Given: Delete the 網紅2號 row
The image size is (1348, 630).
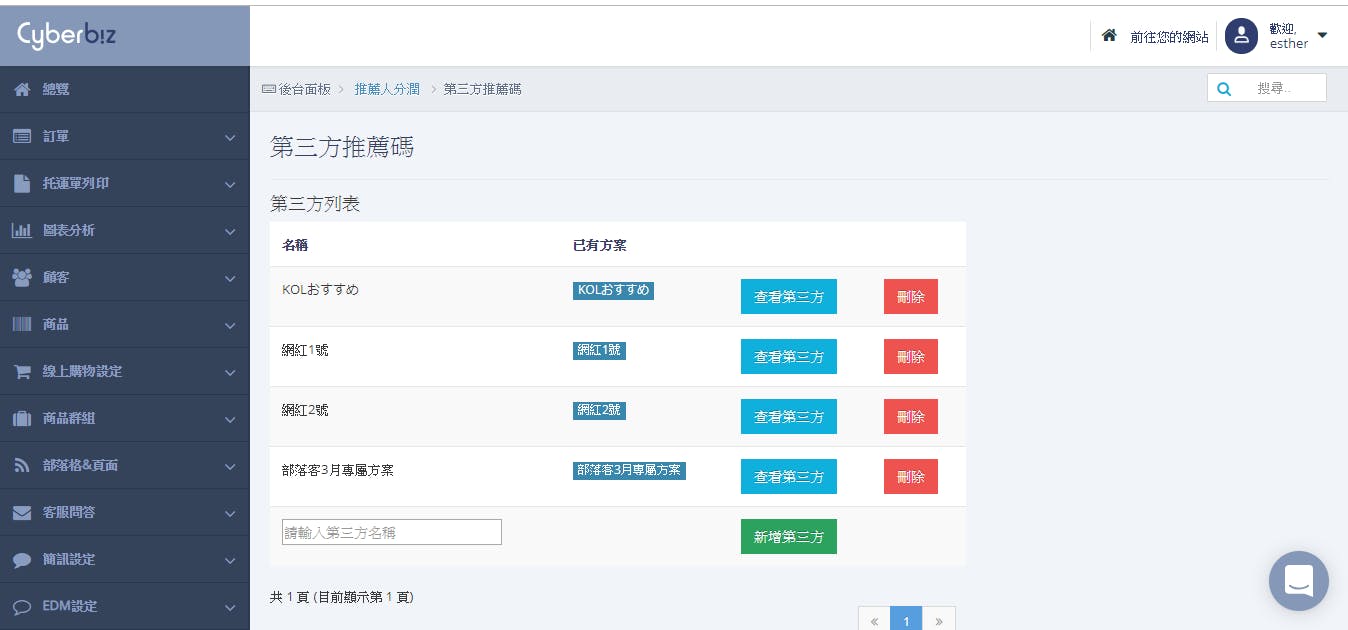Looking at the screenshot, I should click(x=911, y=417).
